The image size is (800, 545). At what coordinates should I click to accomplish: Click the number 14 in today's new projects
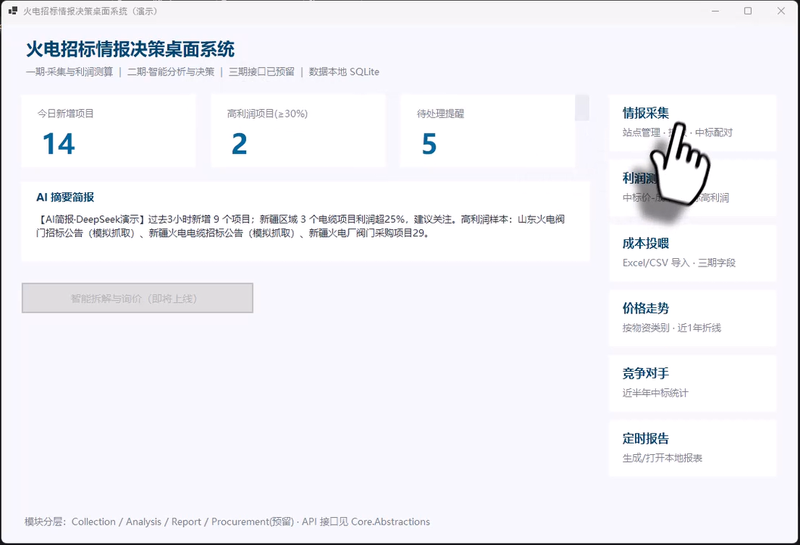pyautogui.click(x=59, y=143)
